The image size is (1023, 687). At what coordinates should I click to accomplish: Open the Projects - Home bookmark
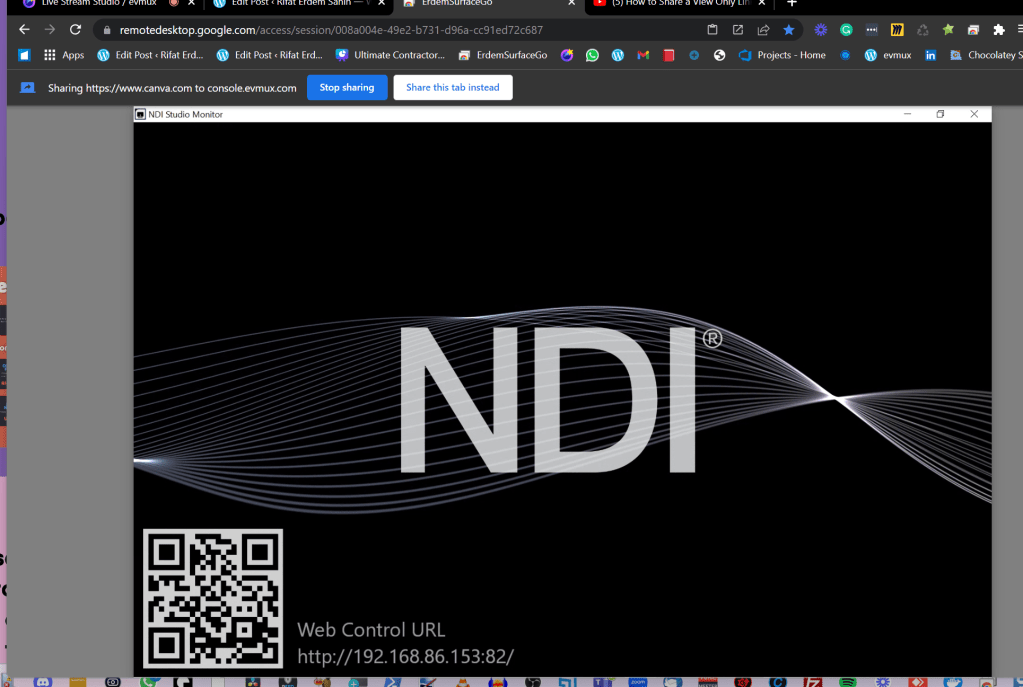click(x=782, y=55)
